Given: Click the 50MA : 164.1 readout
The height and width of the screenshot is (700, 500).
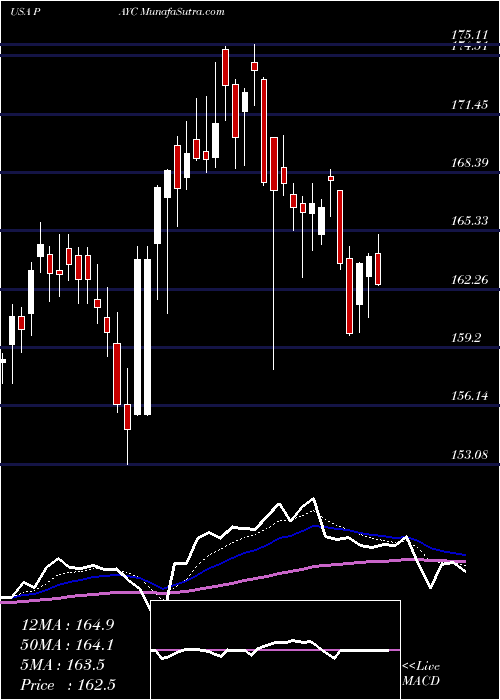Looking at the screenshot, I should (67, 645).
